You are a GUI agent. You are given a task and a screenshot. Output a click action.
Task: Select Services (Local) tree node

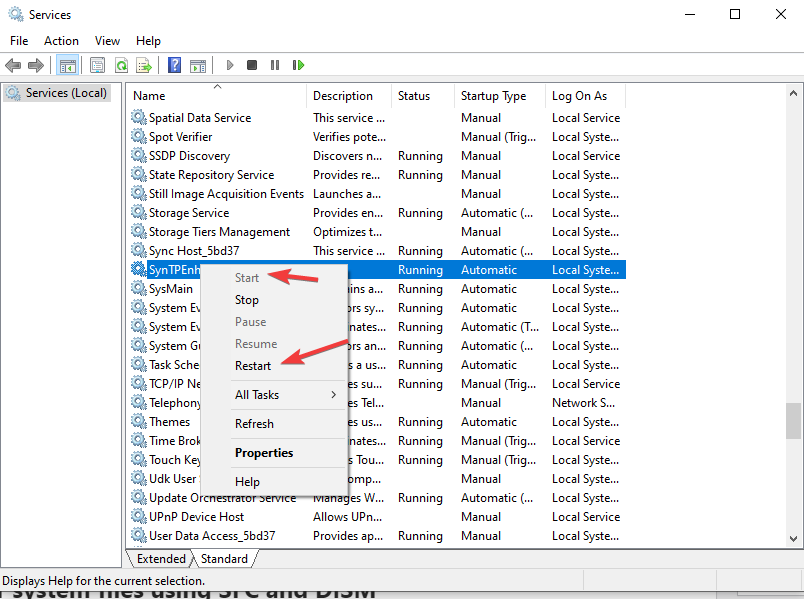[x=57, y=93]
